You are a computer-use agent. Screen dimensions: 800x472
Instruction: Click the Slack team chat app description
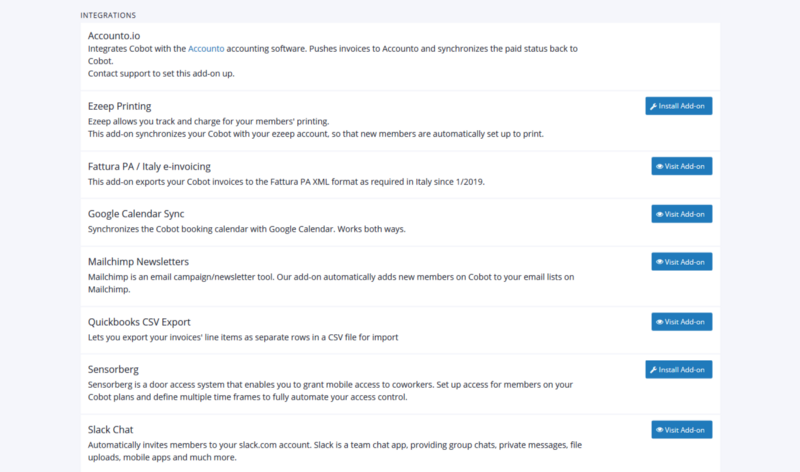click(335, 451)
